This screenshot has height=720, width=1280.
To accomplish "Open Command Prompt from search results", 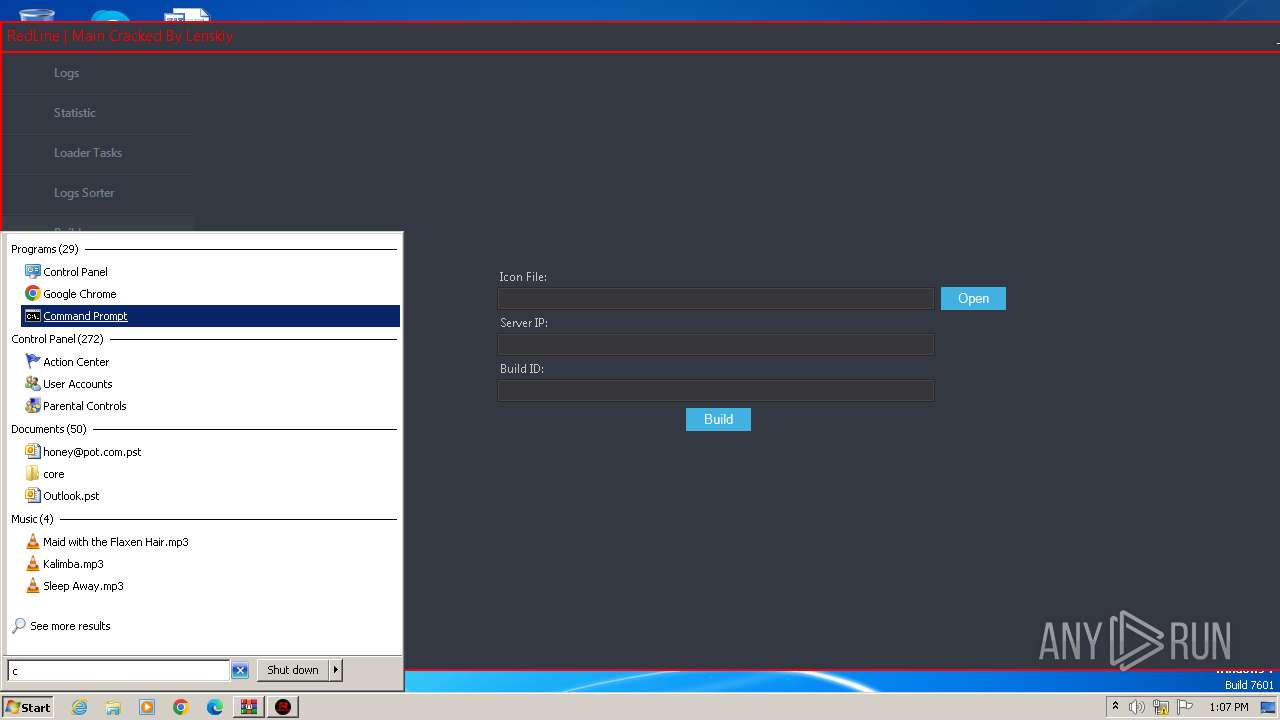I will pyautogui.click(x=210, y=316).
